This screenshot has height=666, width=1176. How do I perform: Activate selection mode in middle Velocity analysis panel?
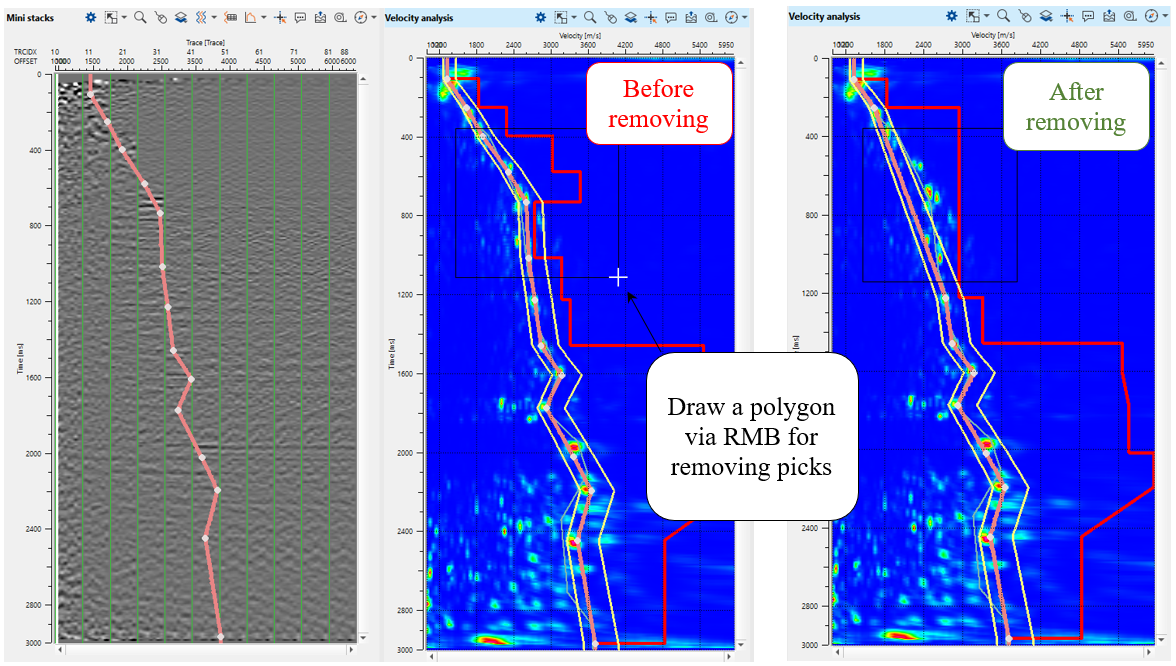pos(560,17)
